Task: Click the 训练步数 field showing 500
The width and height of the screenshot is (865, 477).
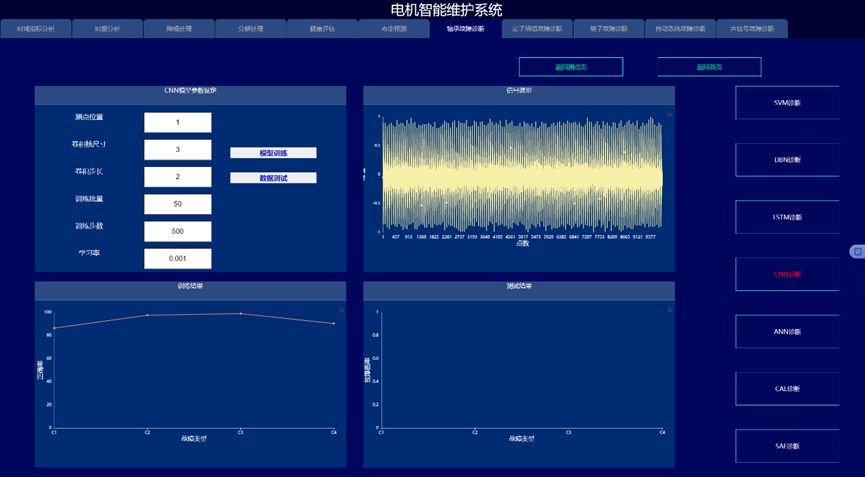Action: pyautogui.click(x=177, y=231)
